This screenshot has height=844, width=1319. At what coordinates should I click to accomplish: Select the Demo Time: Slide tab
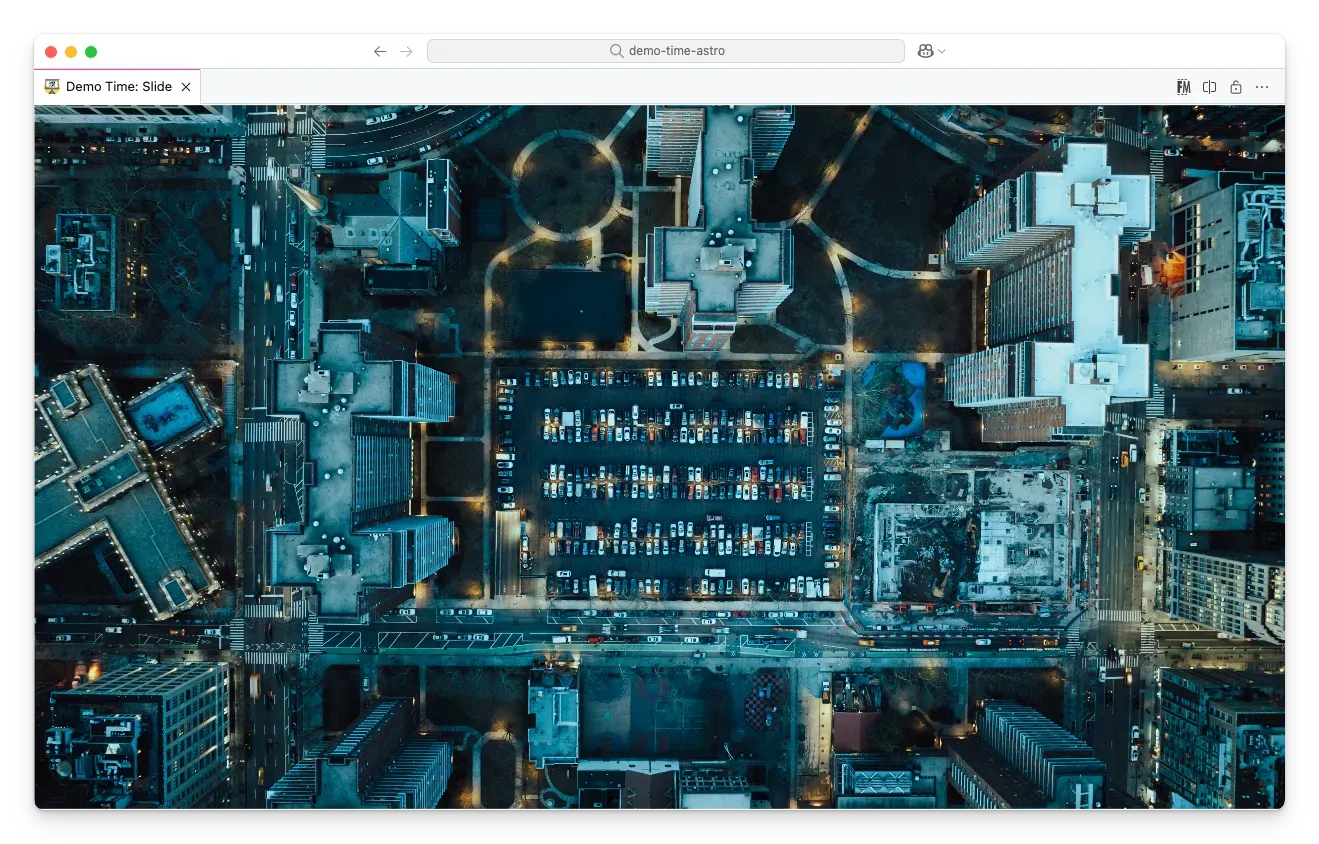(x=118, y=87)
